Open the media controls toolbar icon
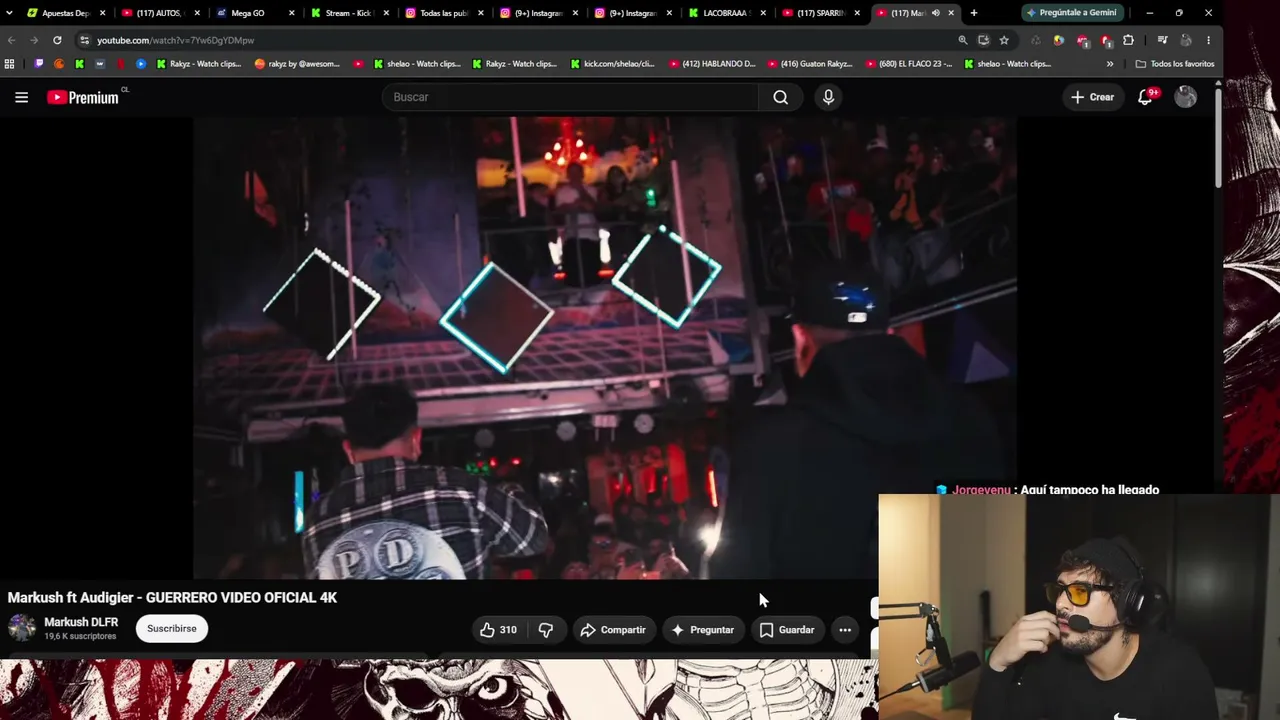The width and height of the screenshot is (1280, 720). coord(1162,40)
